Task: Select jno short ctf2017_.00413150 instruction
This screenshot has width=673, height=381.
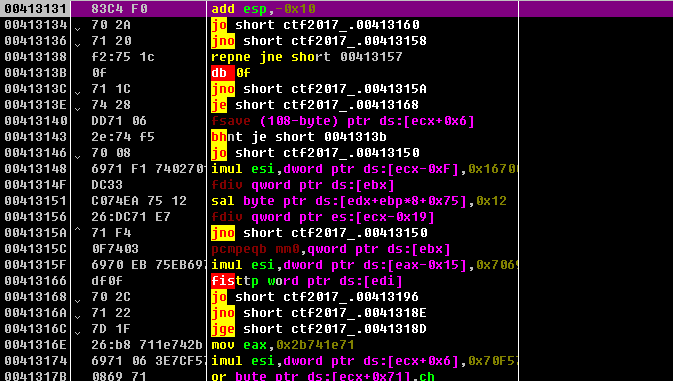Action: 319,233
